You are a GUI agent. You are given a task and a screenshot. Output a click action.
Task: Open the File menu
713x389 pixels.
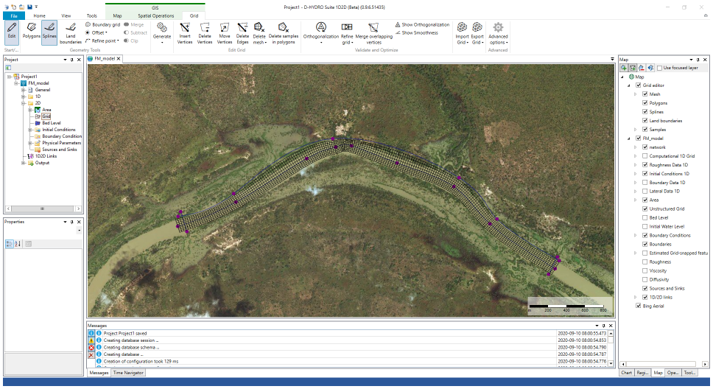click(14, 16)
